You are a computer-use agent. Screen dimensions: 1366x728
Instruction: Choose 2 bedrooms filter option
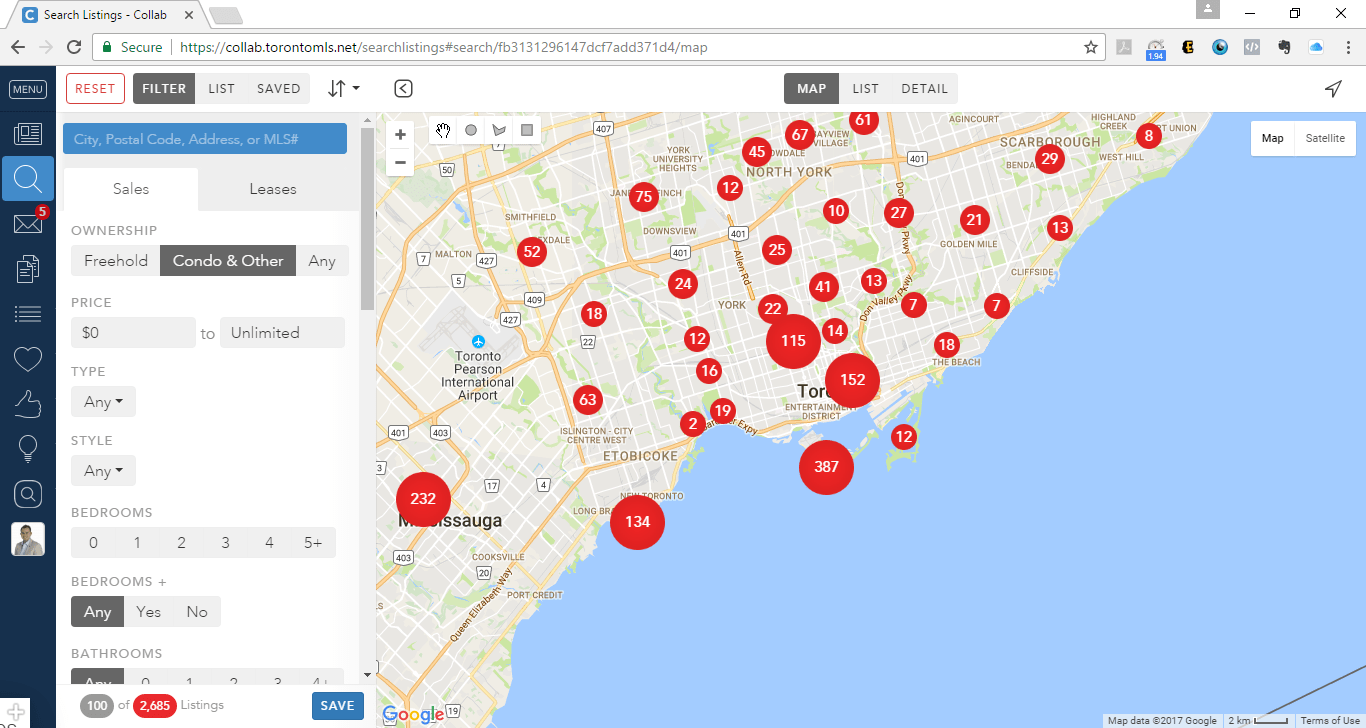[x=181, y=543]
